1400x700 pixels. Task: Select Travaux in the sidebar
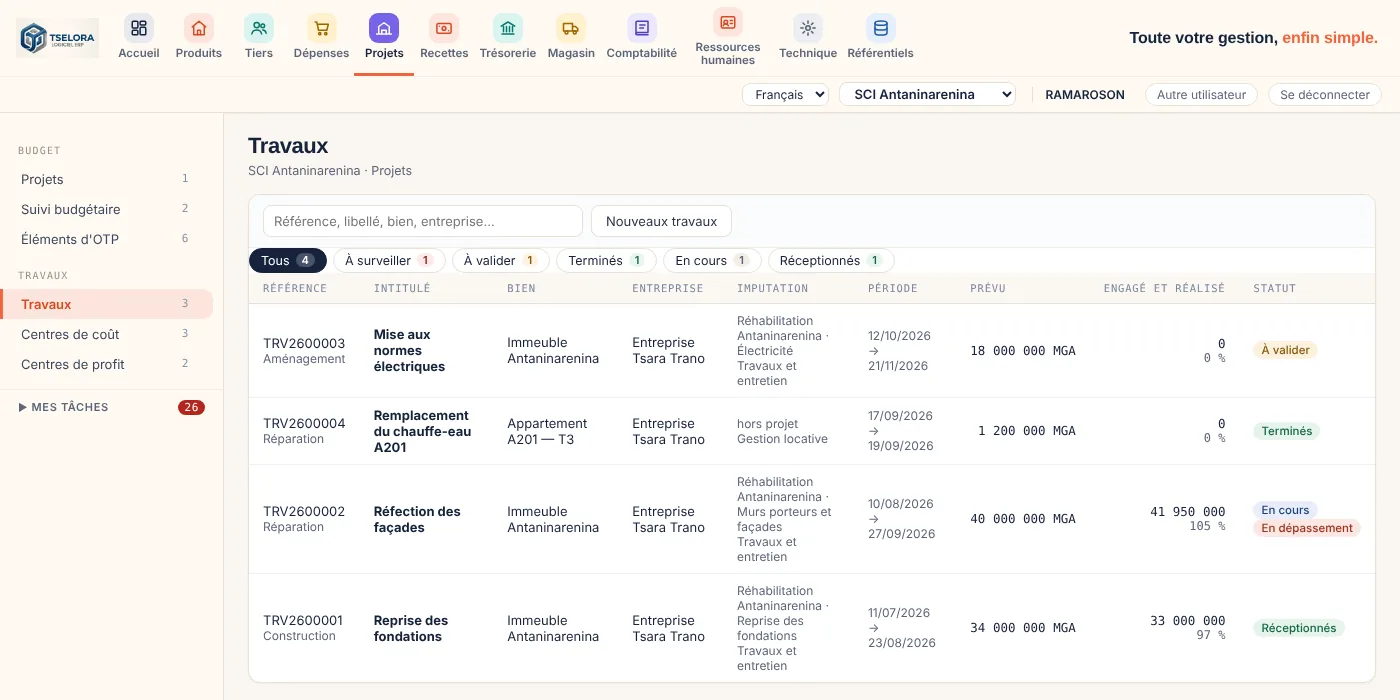click(106, 304)
